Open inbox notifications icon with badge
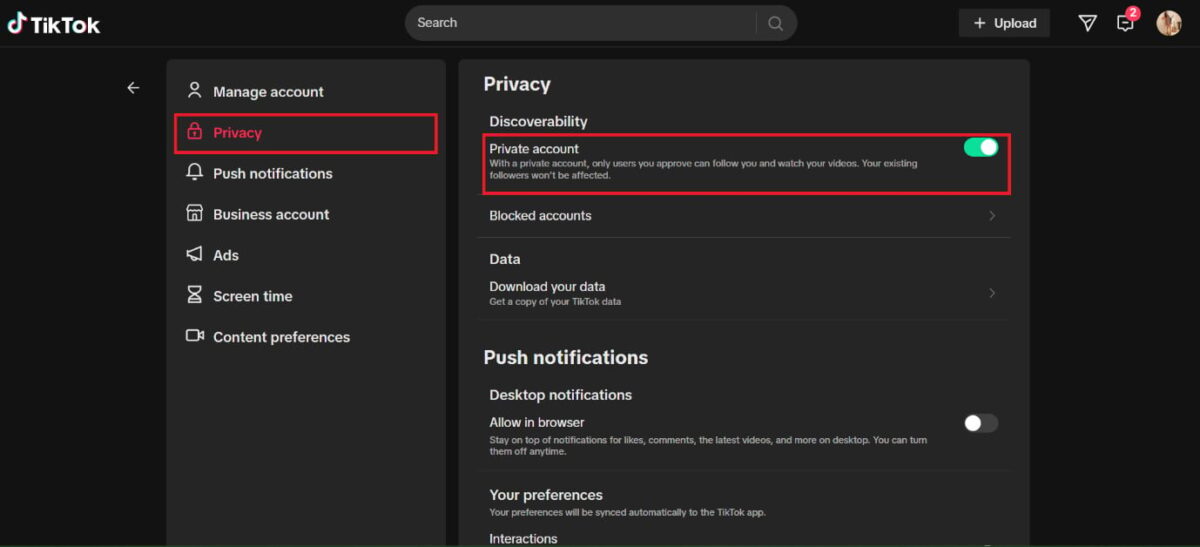 pyautogui.click(x=1127, y=21)
